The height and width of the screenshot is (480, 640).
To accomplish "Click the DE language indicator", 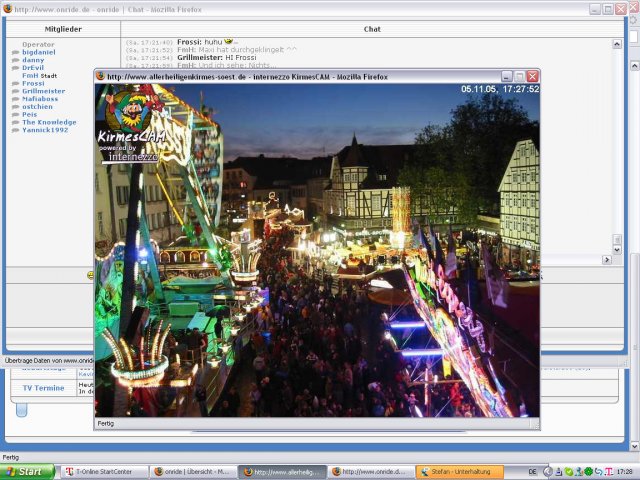I will [x=533, y=472].
